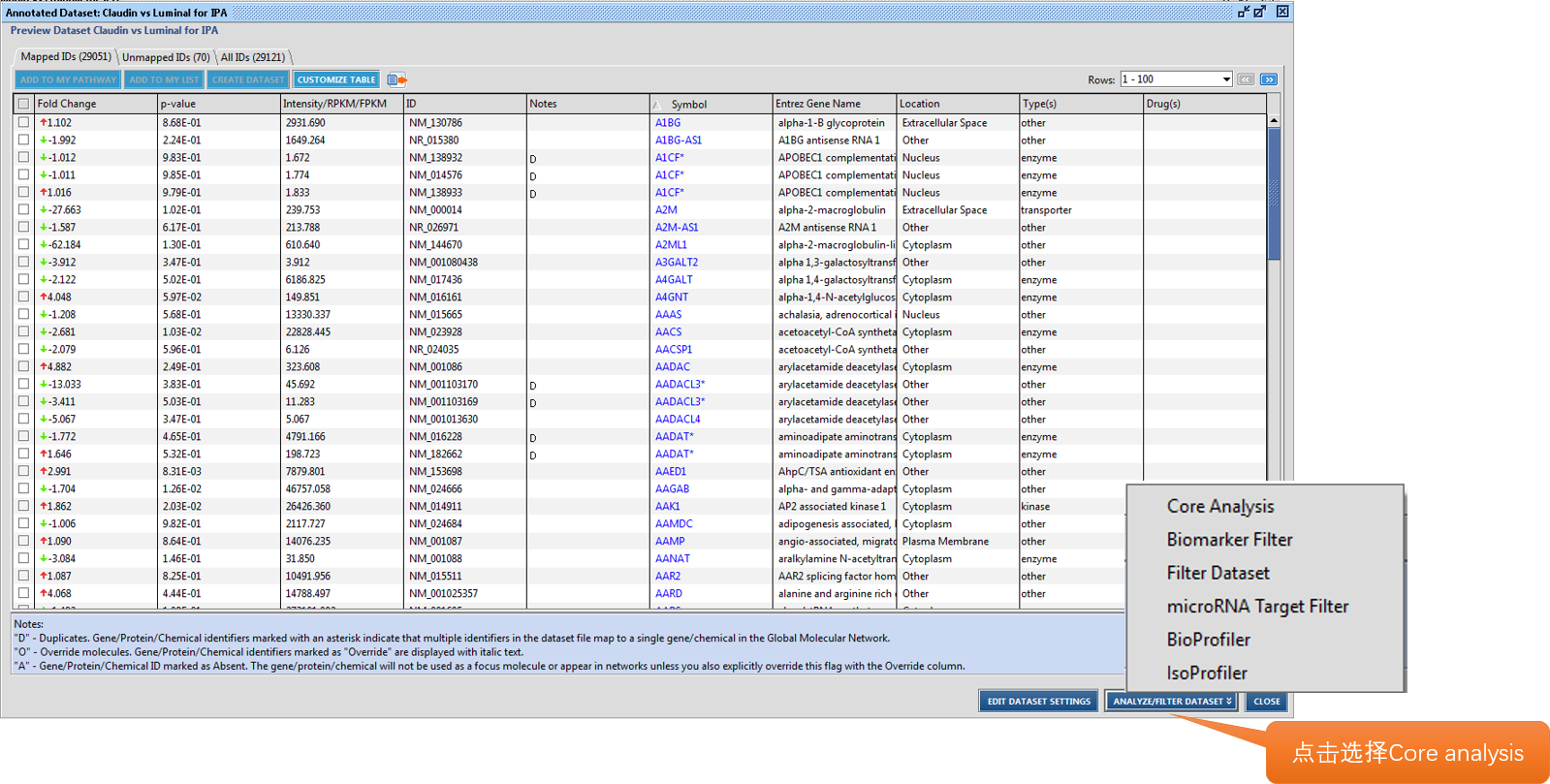
Task: Select BioProfiler menu item
Action: [1208, 640]
